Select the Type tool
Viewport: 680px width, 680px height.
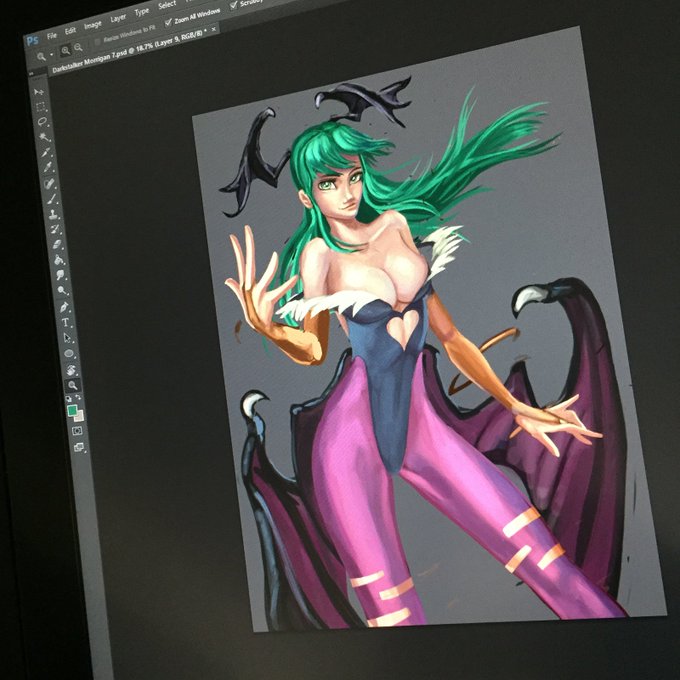coord(66,322)
